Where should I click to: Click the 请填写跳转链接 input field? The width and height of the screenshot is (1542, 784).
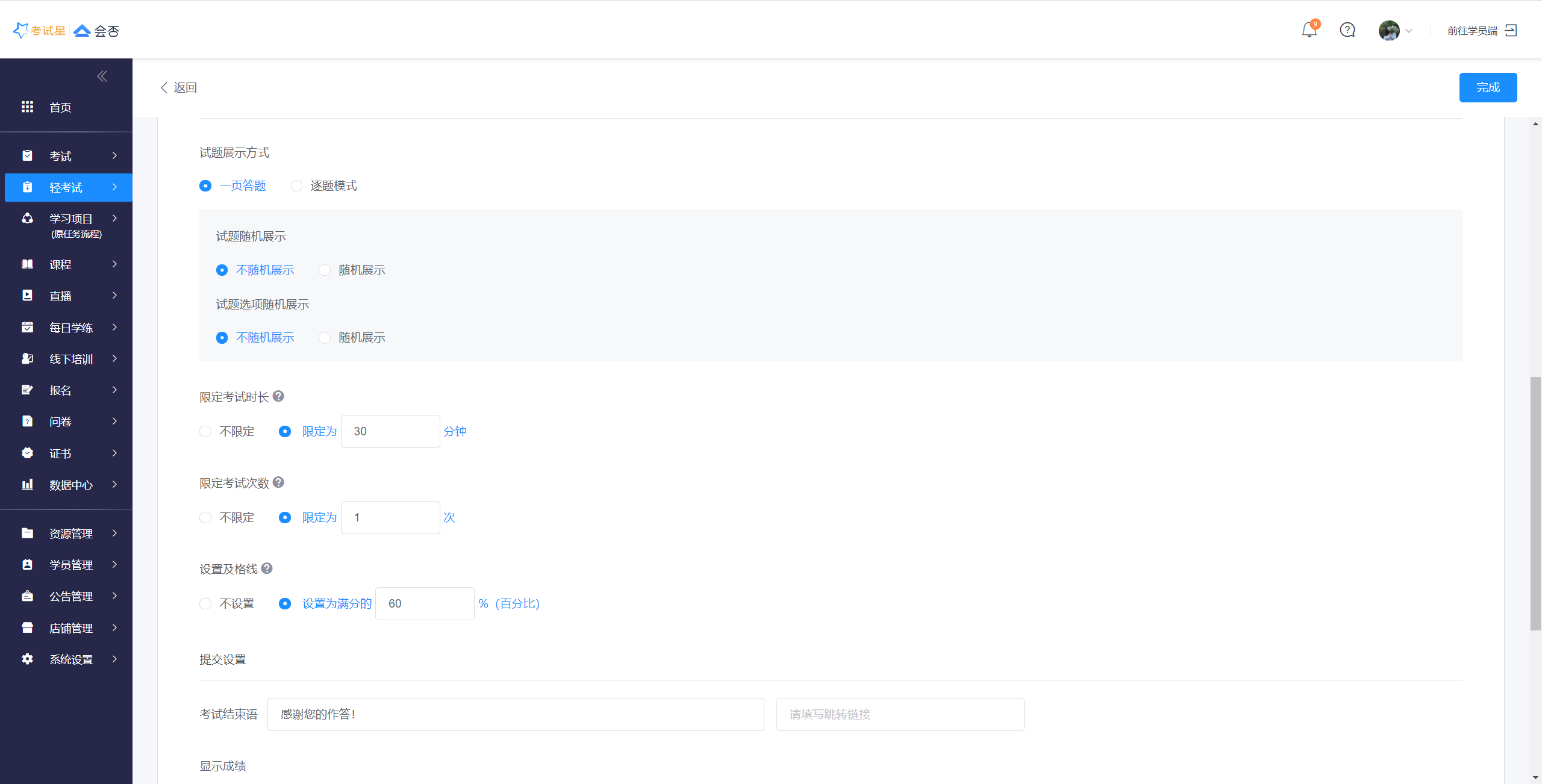click(900, 715)
